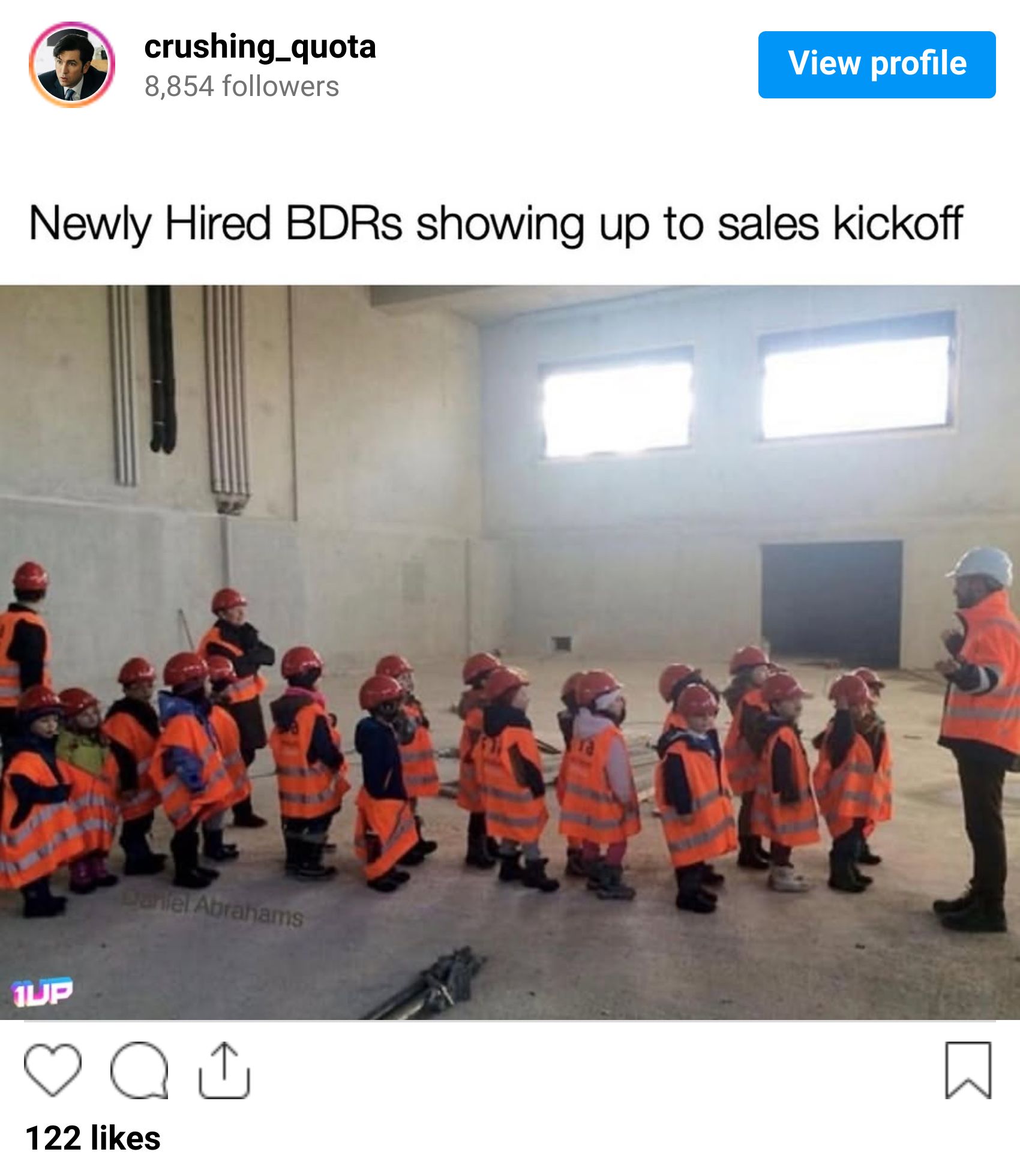Image resolution: width=1020 pixels, height=1176 pixels.
Task: Save the post with the bookmark icon
Action: [x=968, y=1070]
